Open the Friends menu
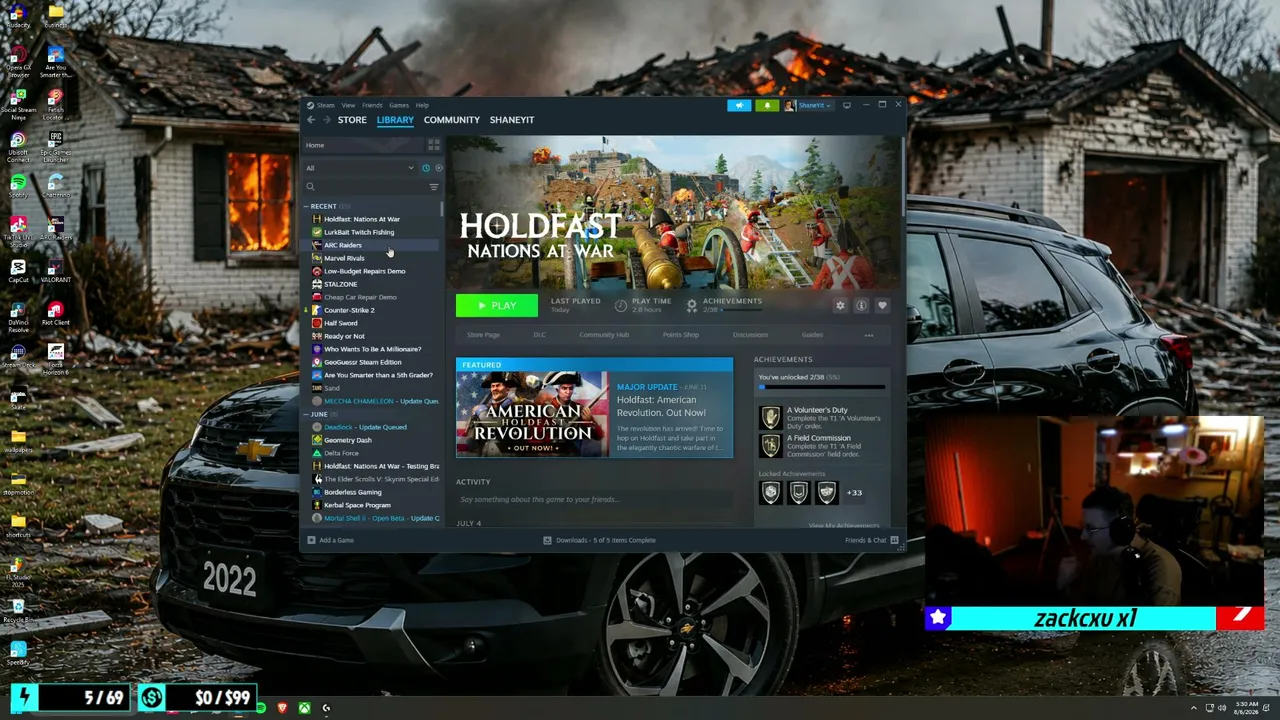This screenshot has width=1280, height=720. (x=372, y=105)
